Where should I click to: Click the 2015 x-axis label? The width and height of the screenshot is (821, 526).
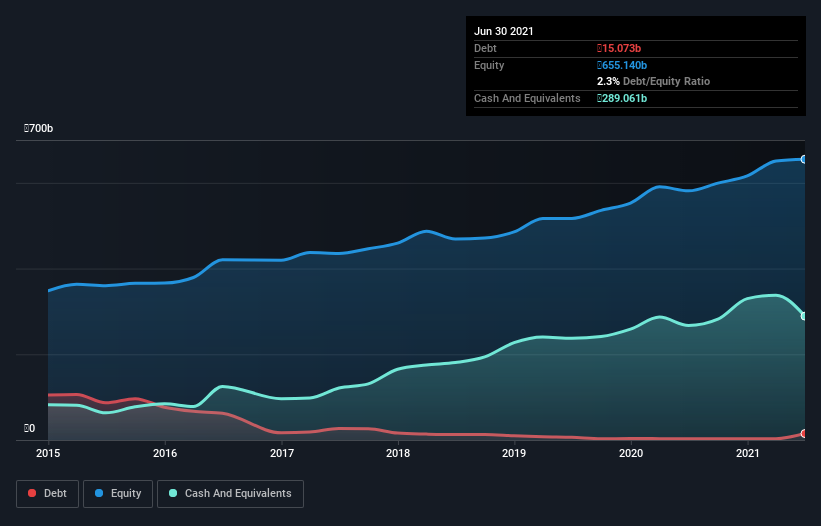coord(48,453)
